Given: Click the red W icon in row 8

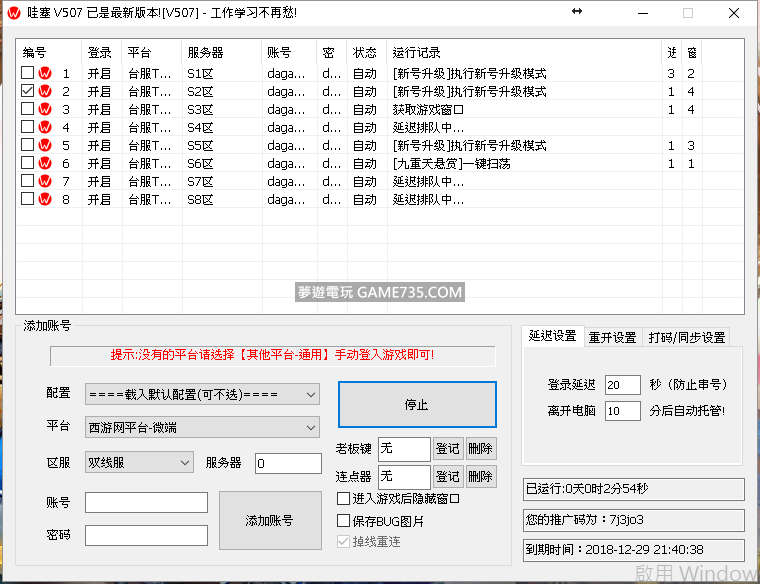Looking at the screenshot, I should (45, 199).
